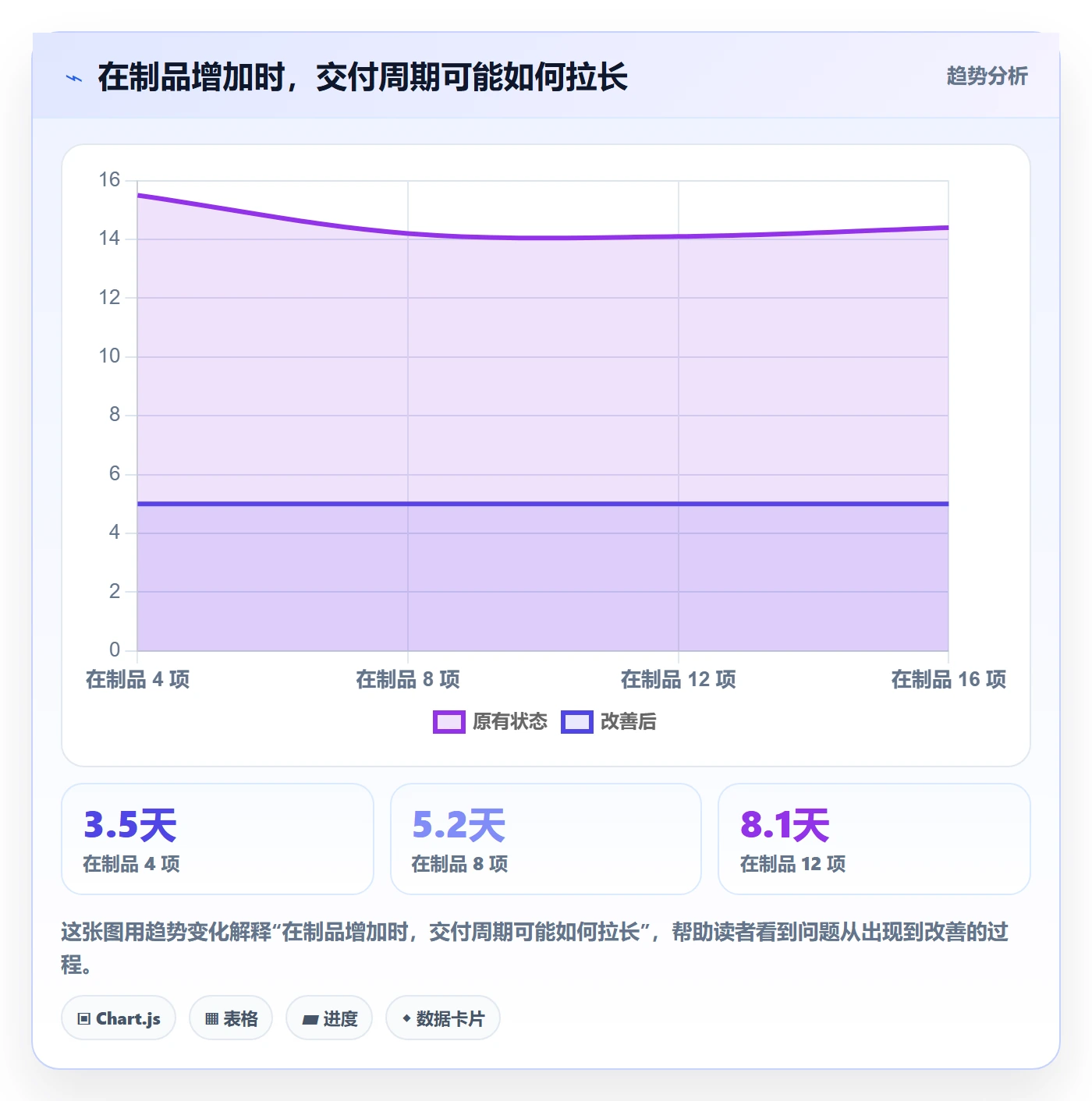Click the square icon in Chart.js tag
This screenshot has height=1101, width=1092.
pos(83,1019)
